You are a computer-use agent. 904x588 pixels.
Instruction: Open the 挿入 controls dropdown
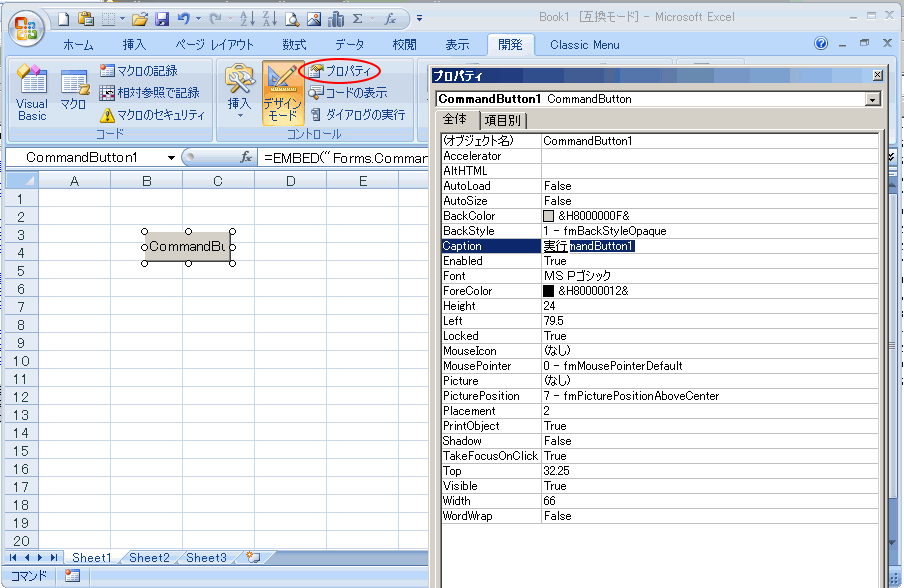coord(239,93)
